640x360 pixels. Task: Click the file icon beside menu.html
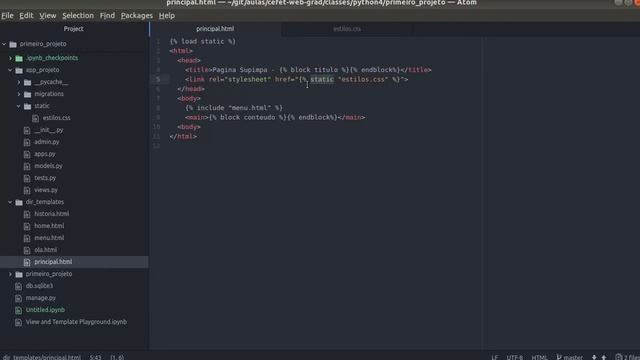click(27, 238)
